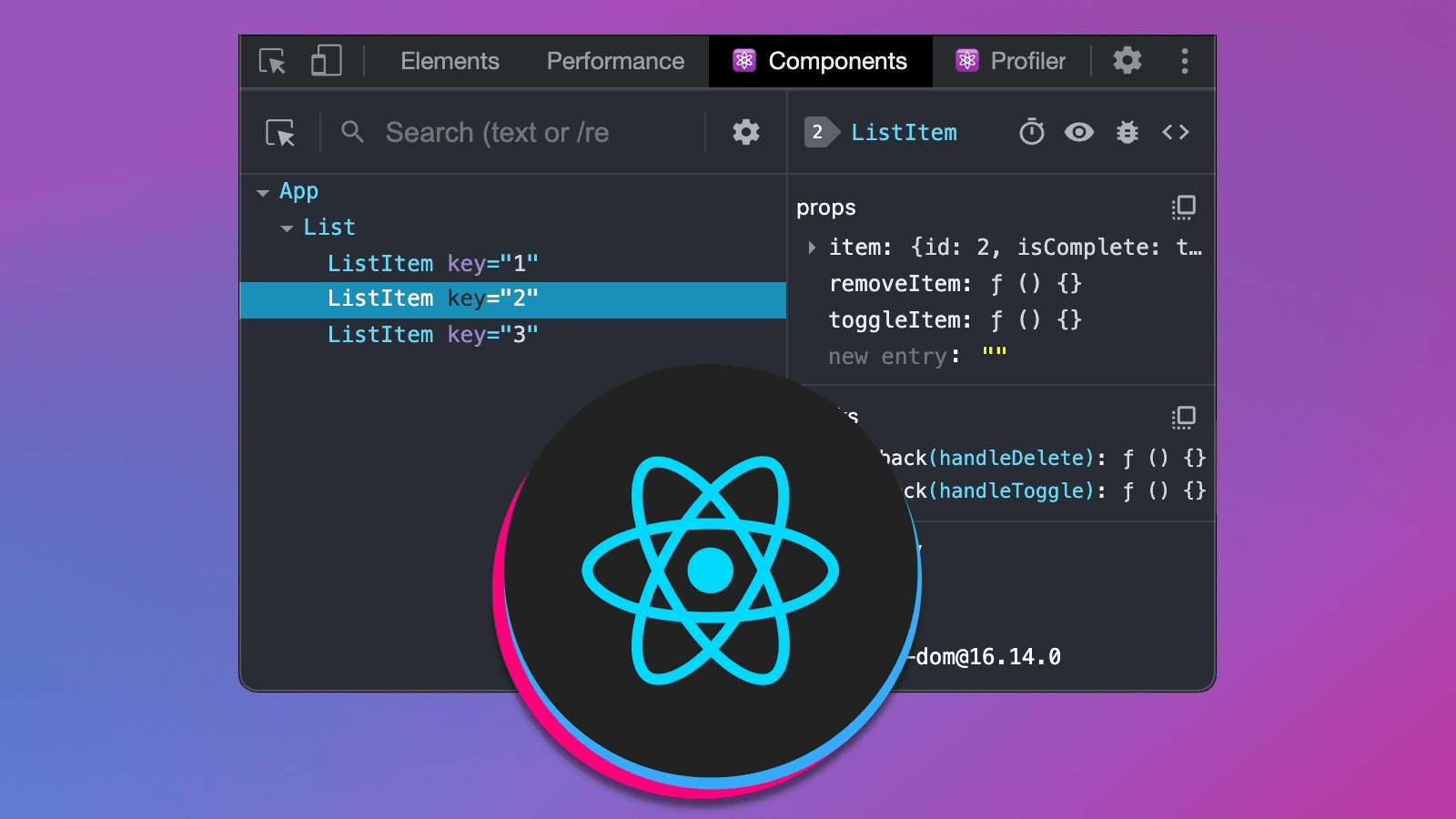Collapse the List node
The width and height of the screenshot is (1456, 819).
click(285, 227)
